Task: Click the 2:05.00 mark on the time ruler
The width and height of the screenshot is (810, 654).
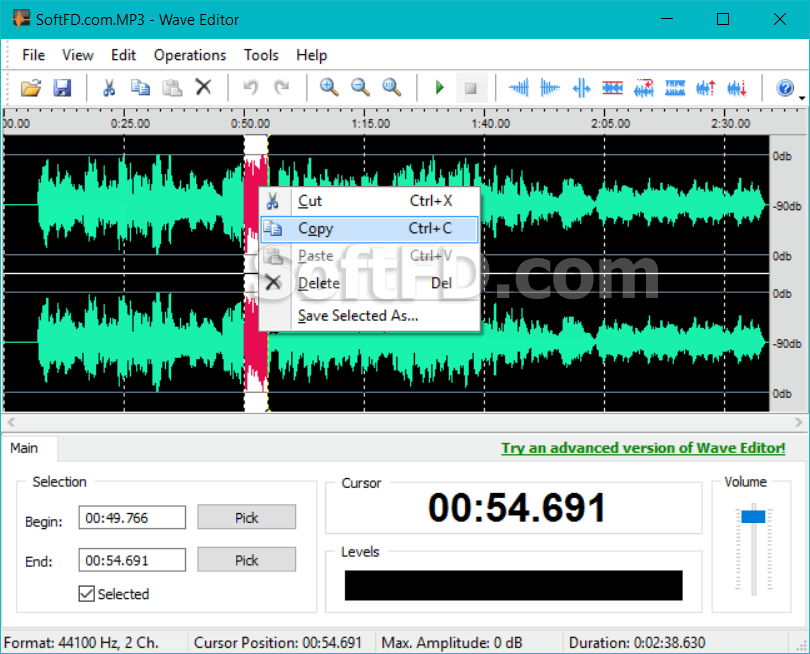Action: (x=611, y=123)
